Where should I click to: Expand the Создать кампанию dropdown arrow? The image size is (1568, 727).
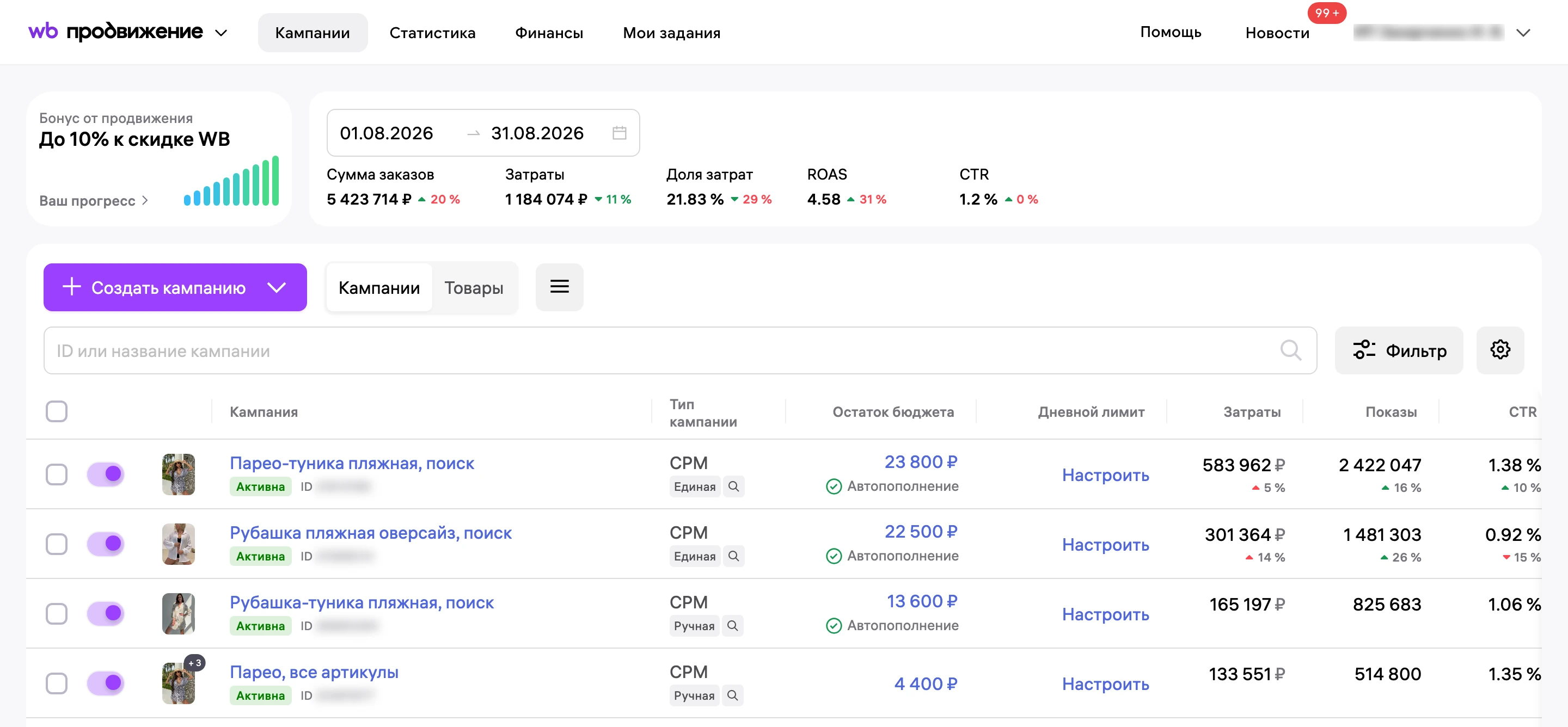point(277,288)
